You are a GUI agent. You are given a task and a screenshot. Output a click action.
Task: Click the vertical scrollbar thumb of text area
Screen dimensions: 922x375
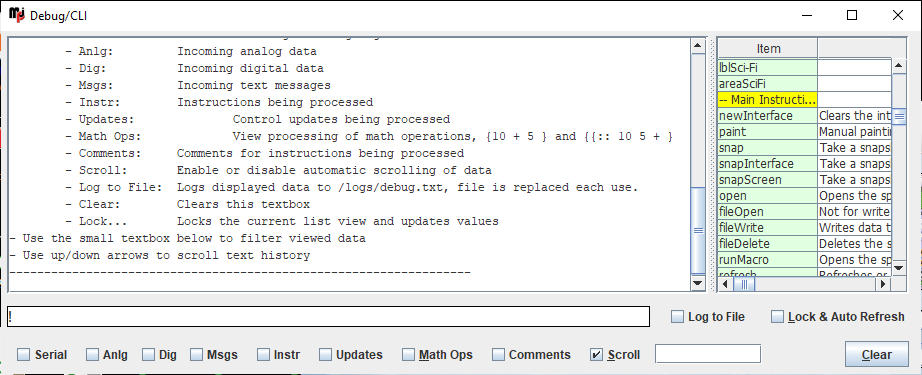coord(698,230)
